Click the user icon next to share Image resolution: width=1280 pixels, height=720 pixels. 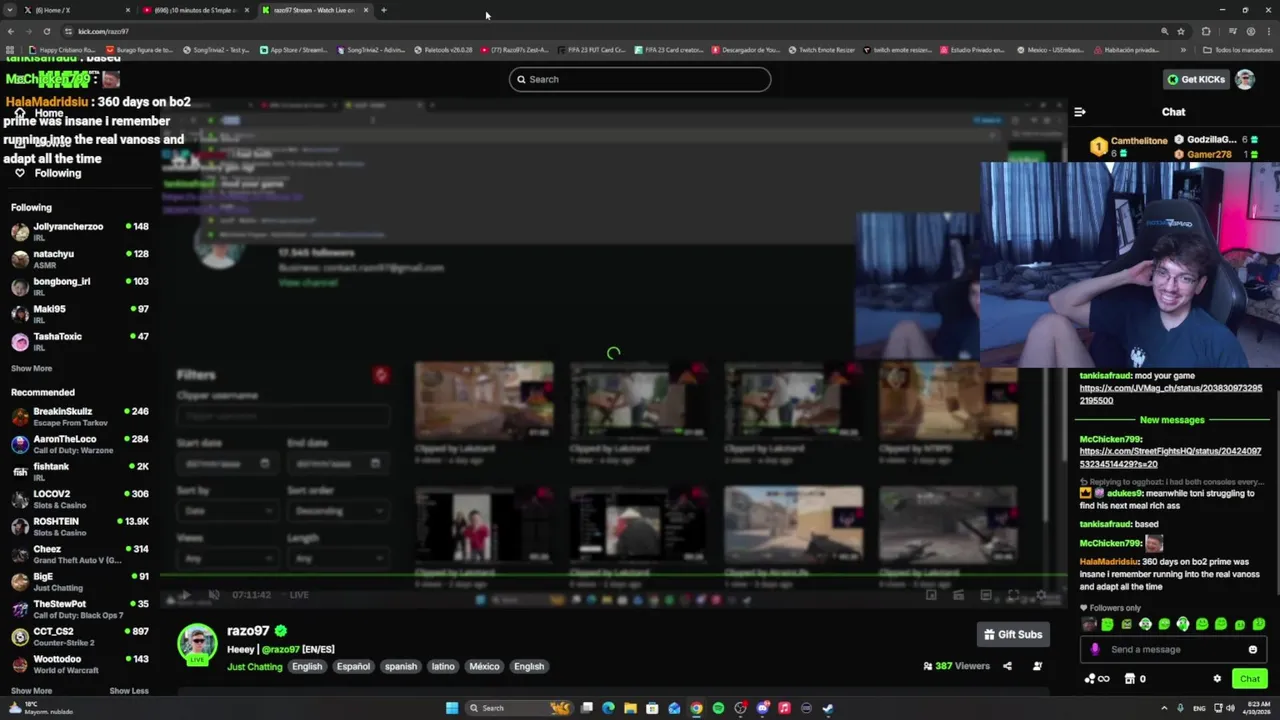tap(1037, 666)
